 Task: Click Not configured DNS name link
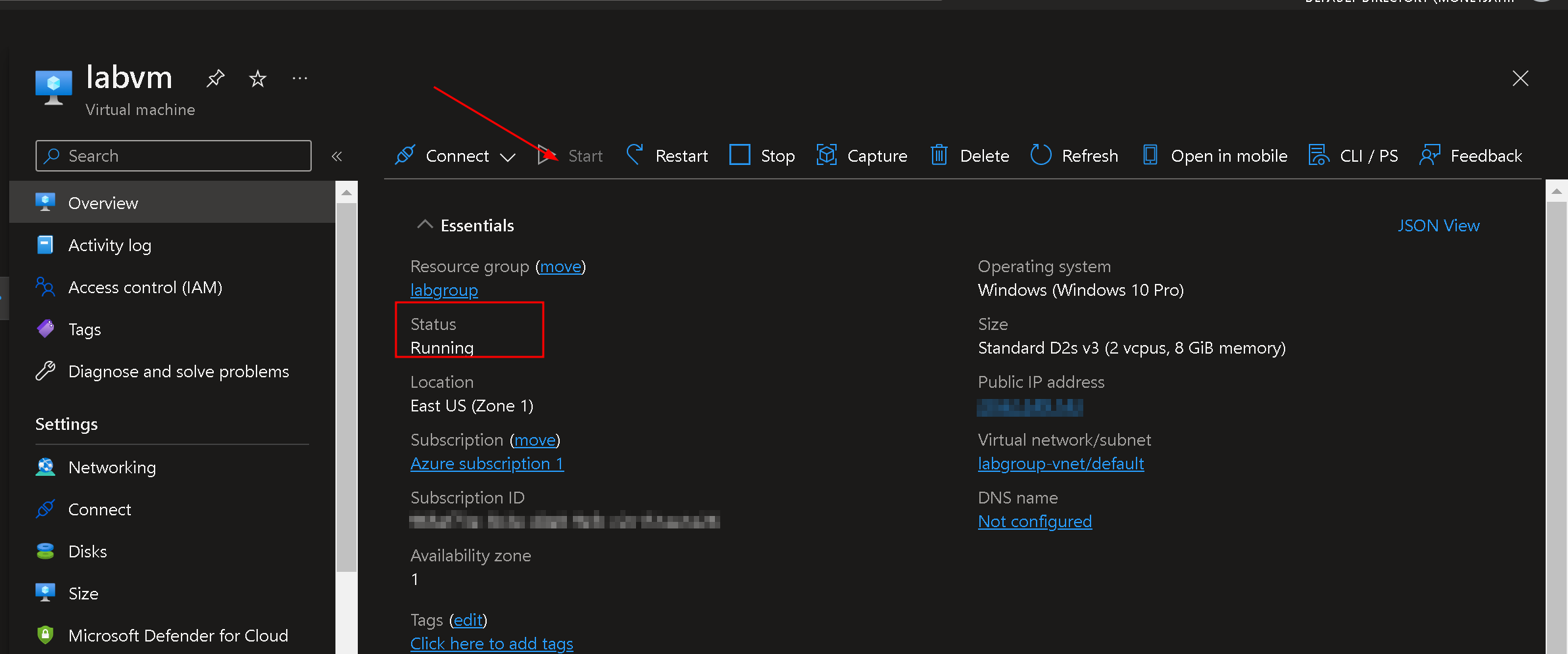click(x=1035, y=522)
